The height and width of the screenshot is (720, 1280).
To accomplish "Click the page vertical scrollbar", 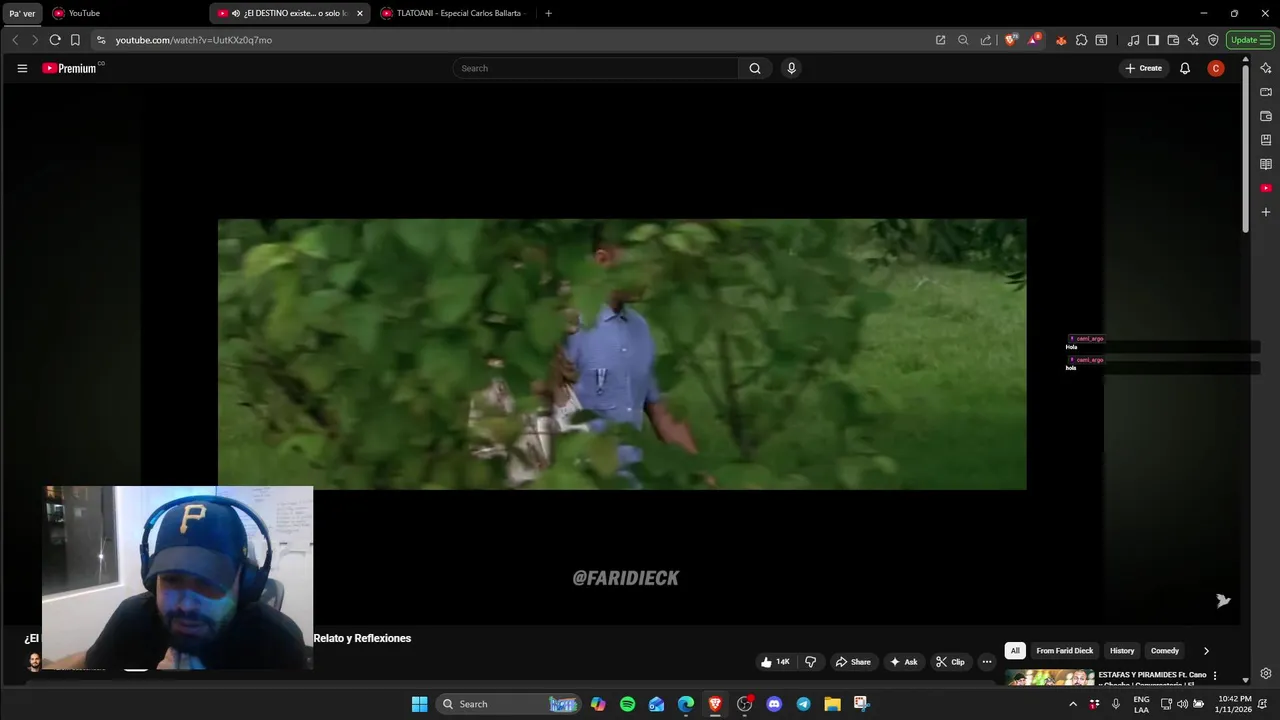I will click(x=1245, y=150).
